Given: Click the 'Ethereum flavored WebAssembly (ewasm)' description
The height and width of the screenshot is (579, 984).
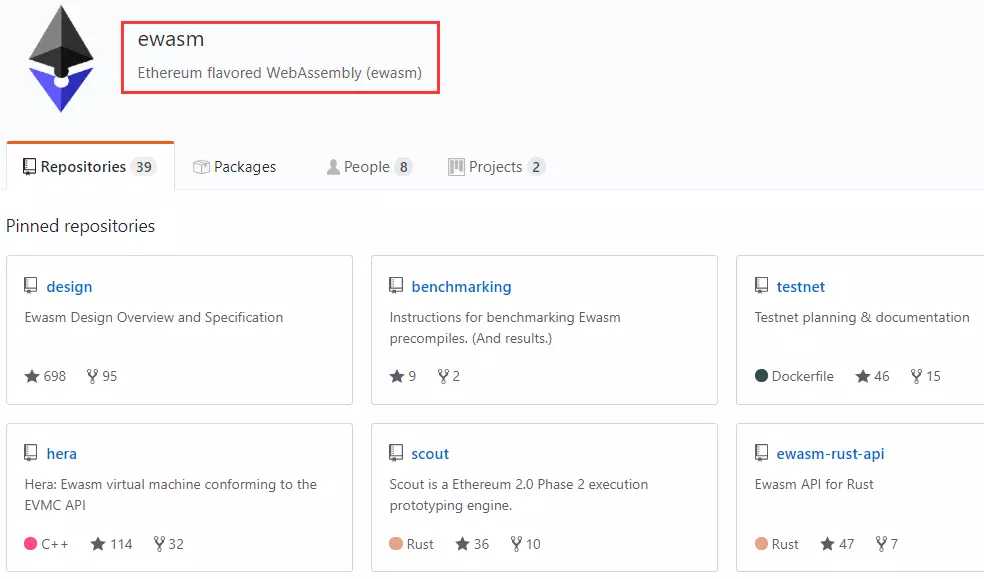Looking at the screenshot, I should pyautogui.click(x=279, y=73).
